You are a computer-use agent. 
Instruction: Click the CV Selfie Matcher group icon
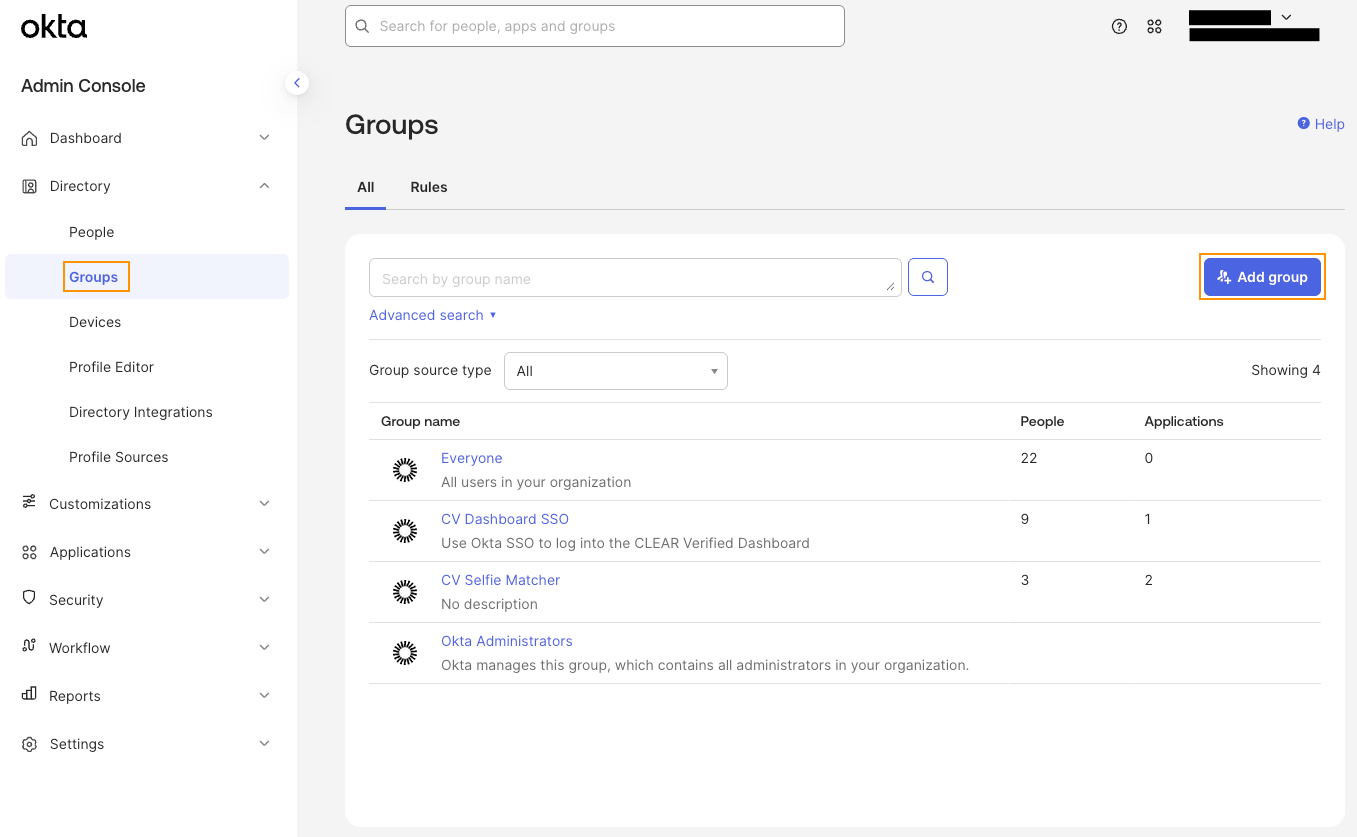pyautogui.click(x=405, y=592)
